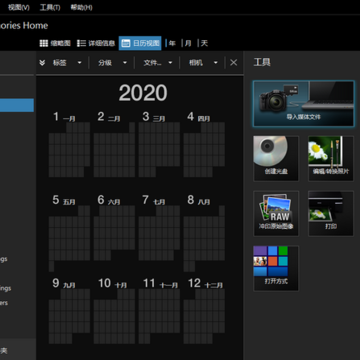Open the 编辑/转换照片 edit photos tool

tap(331, 159)
